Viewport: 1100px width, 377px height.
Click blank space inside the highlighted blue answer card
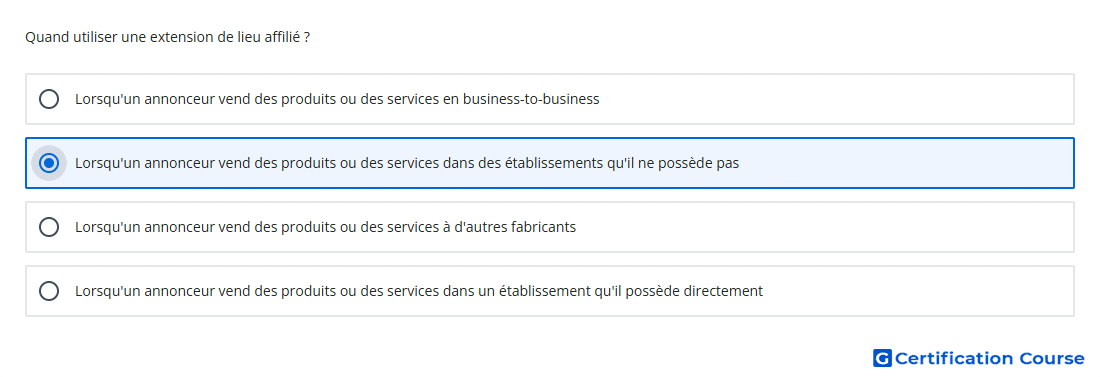tap(905, 163)
